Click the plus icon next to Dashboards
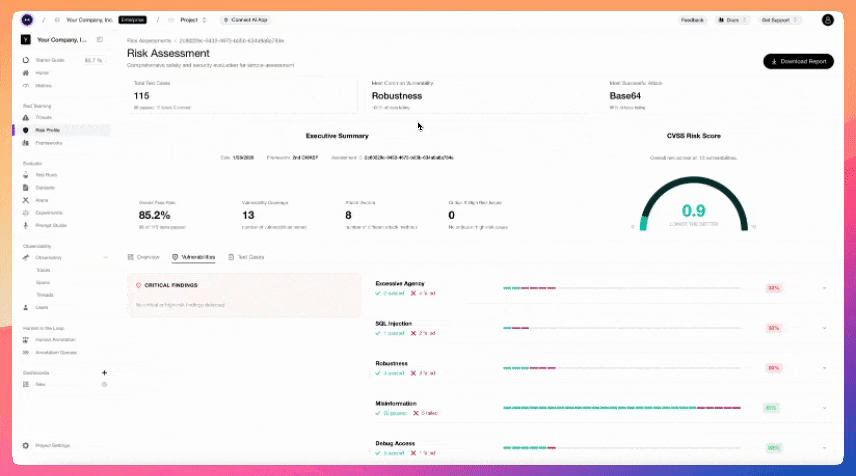The width and height of the screenshot is (856, 476). pyautogui.click(x=104, y=372)
